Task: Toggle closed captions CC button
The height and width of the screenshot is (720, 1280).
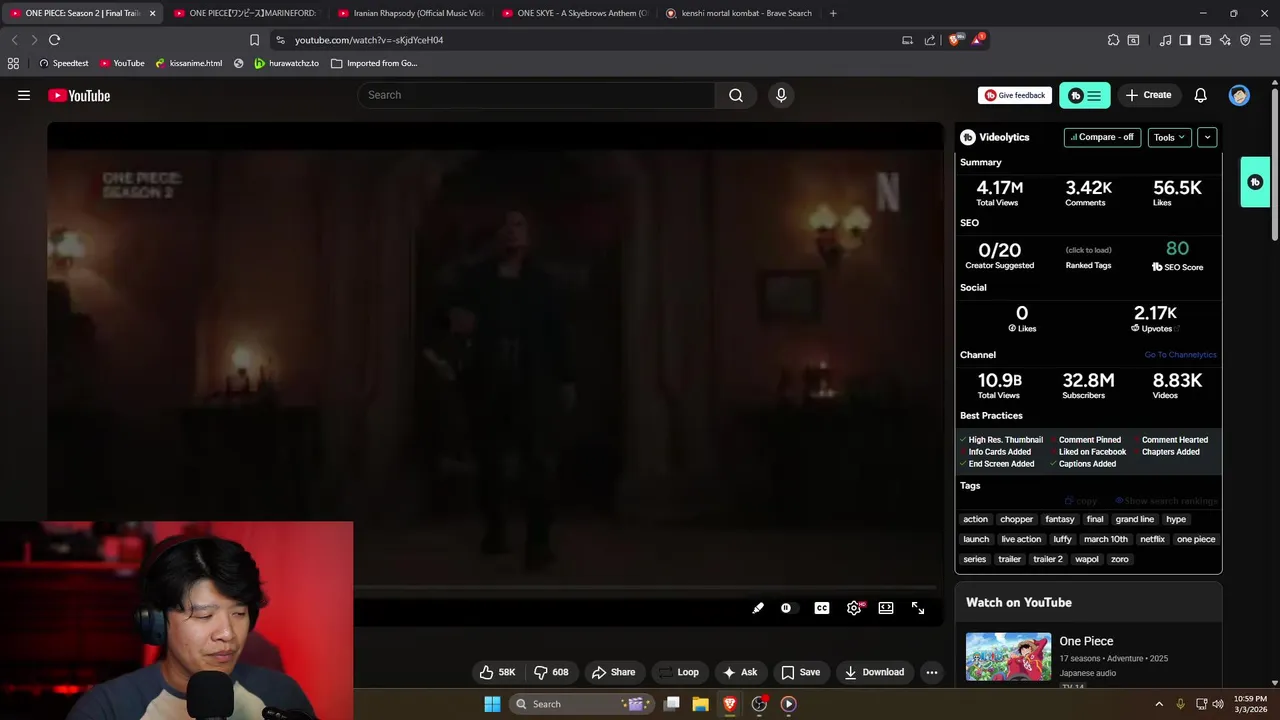Action: [822, 608]
